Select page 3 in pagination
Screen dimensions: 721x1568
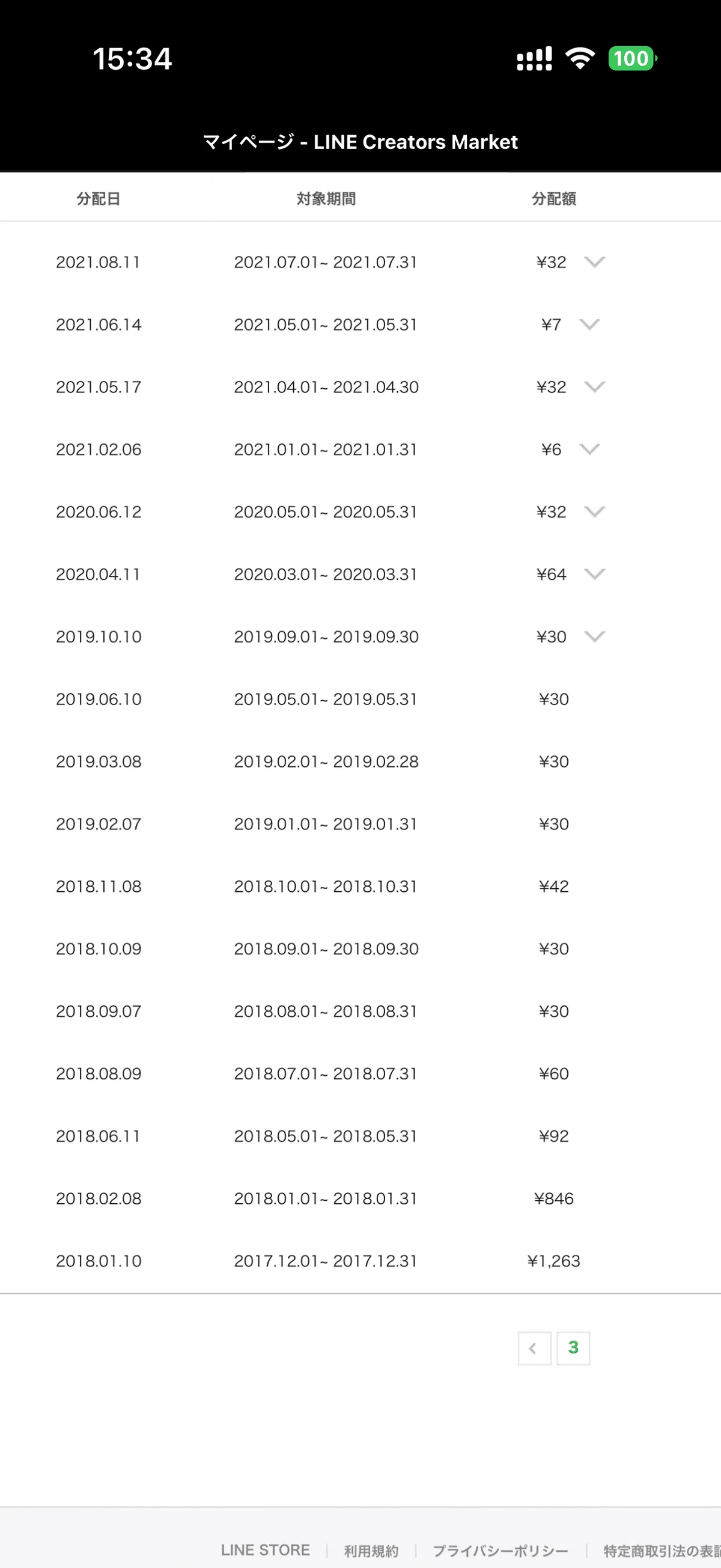point(573,1348)
